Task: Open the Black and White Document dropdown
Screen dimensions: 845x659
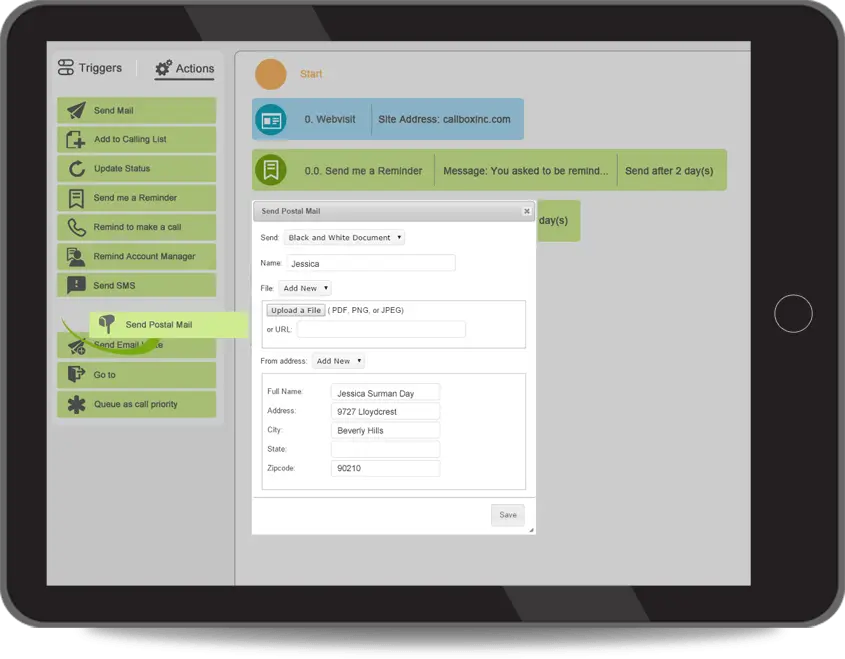Action: coord(344,238)
